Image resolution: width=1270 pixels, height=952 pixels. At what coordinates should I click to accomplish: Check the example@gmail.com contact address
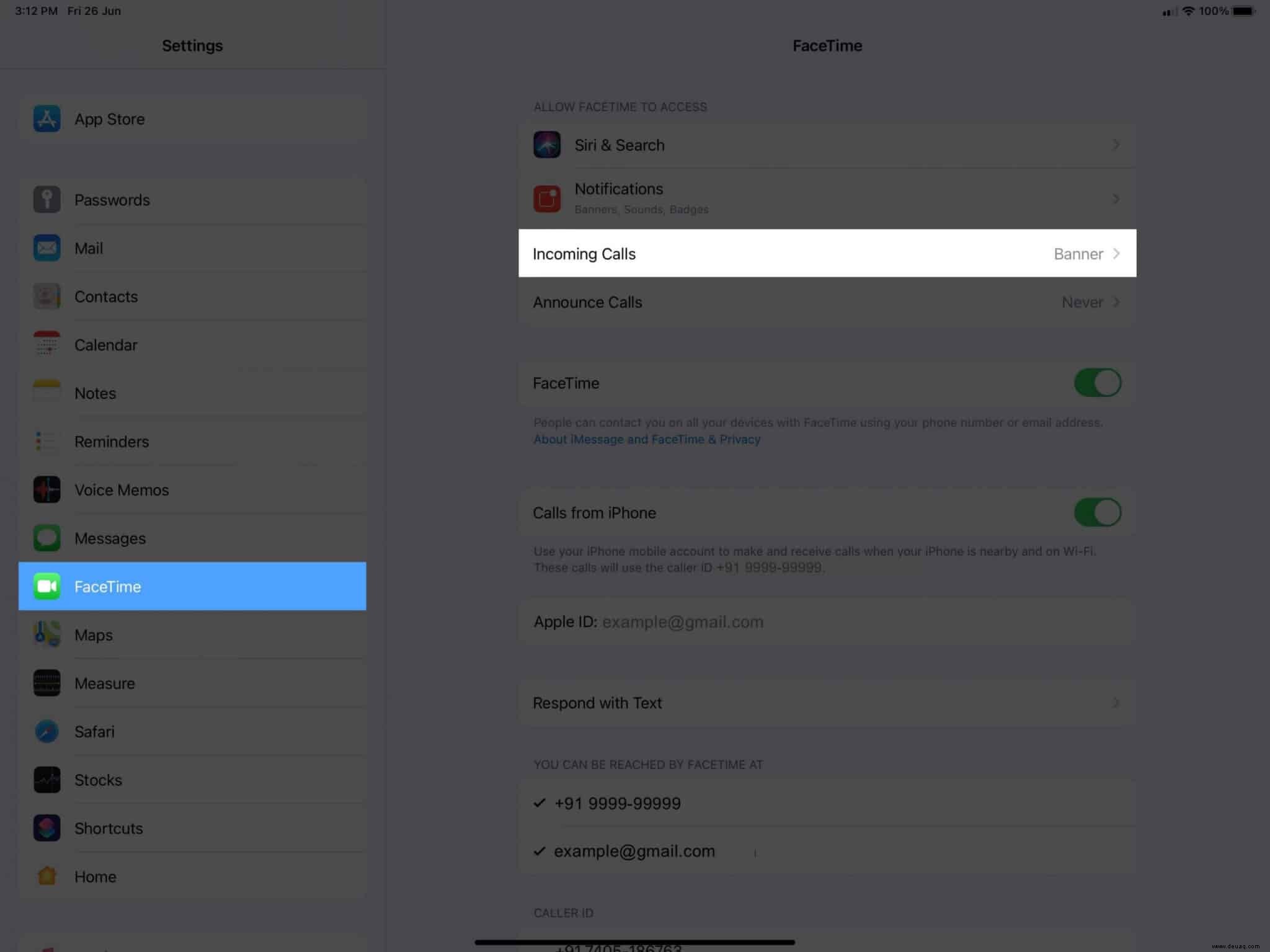pos(634,851)
